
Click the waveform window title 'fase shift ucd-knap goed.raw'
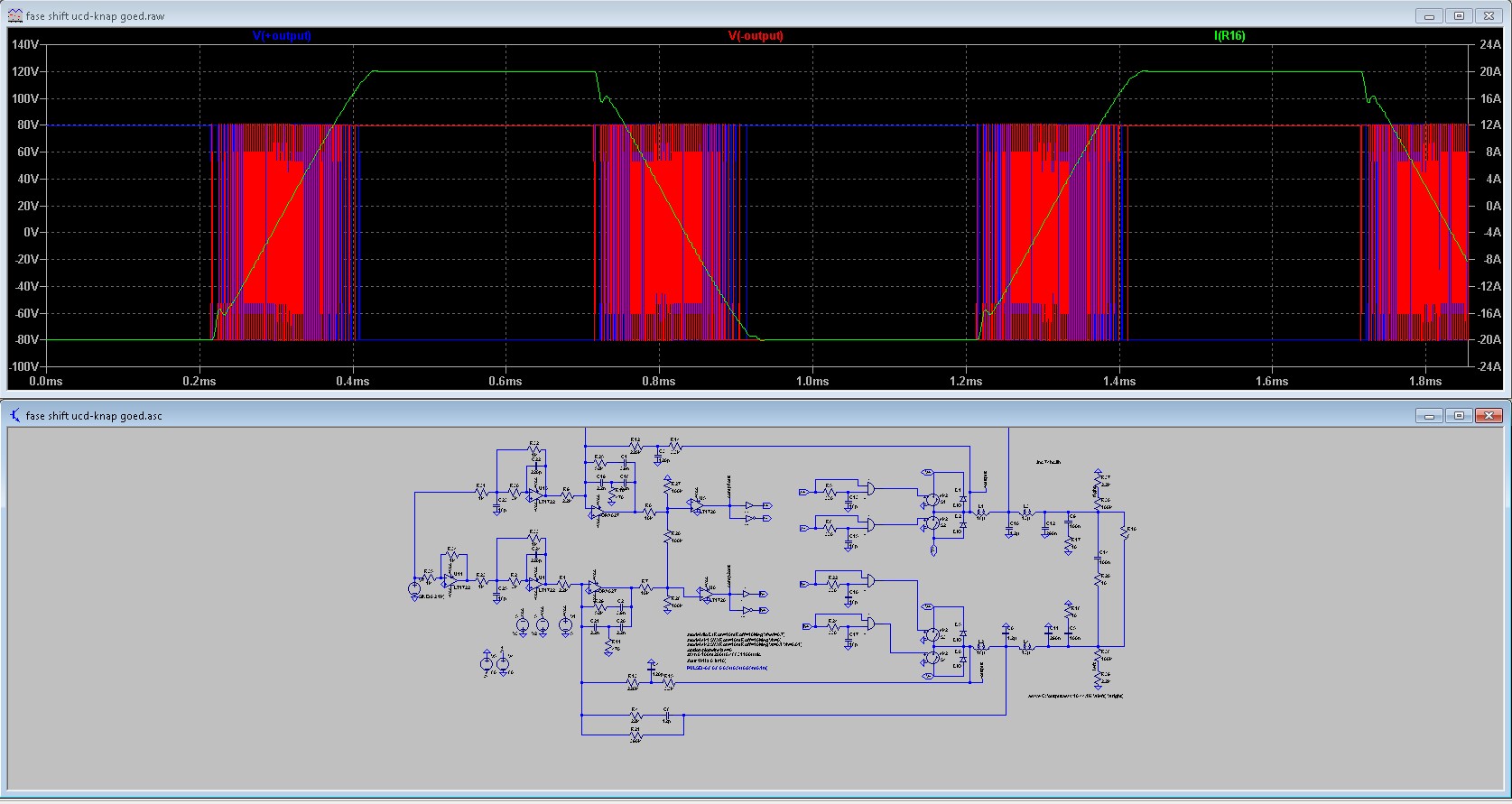point(95,16)
